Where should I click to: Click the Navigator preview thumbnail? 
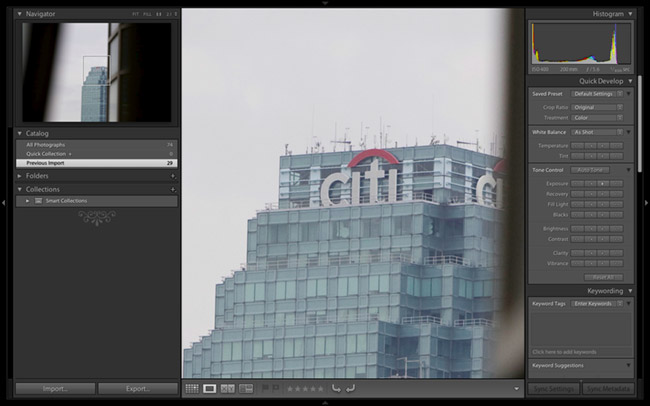97,72
